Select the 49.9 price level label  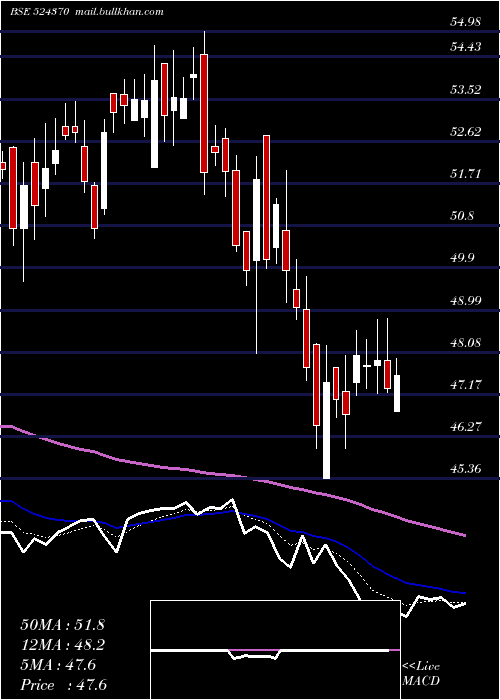[462, 258]
